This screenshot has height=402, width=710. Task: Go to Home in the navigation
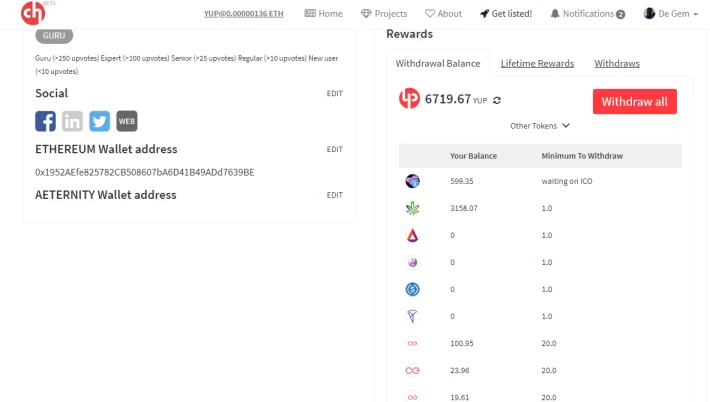pos(323,14)
